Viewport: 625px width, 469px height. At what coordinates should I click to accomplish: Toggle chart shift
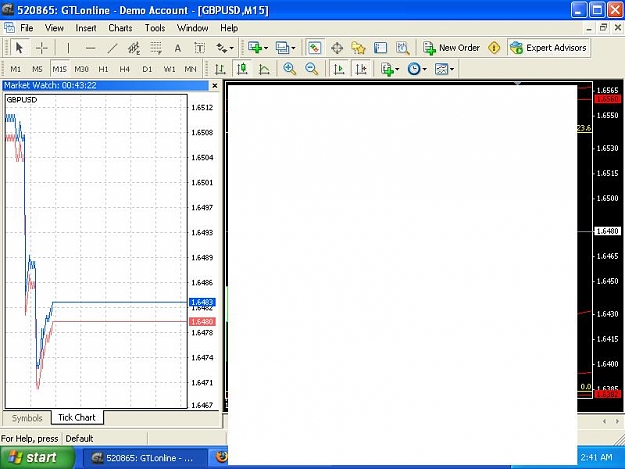361,69
